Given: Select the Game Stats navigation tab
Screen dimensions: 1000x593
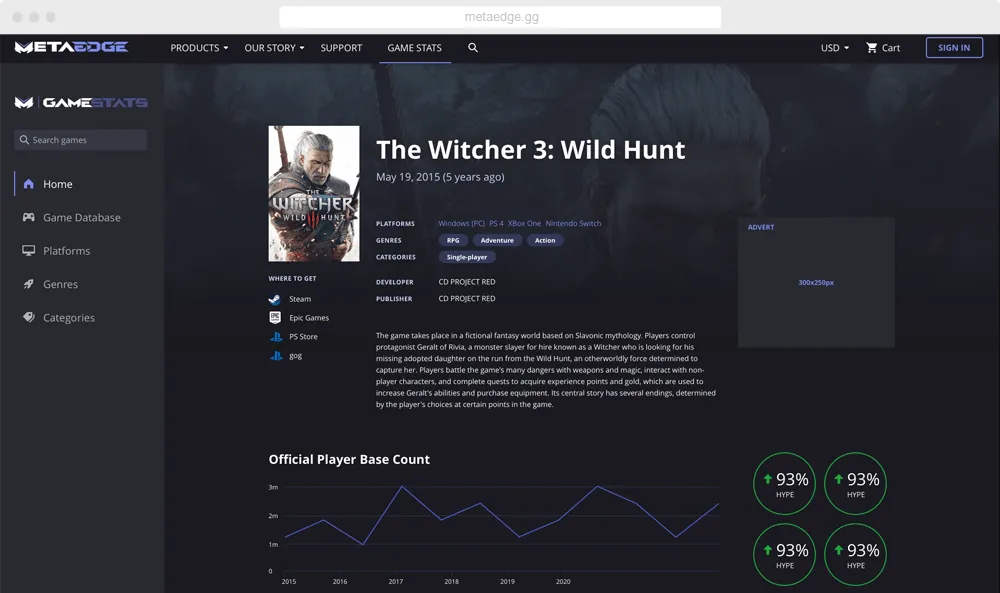Looking at the screenshot, I should [415, 48].
